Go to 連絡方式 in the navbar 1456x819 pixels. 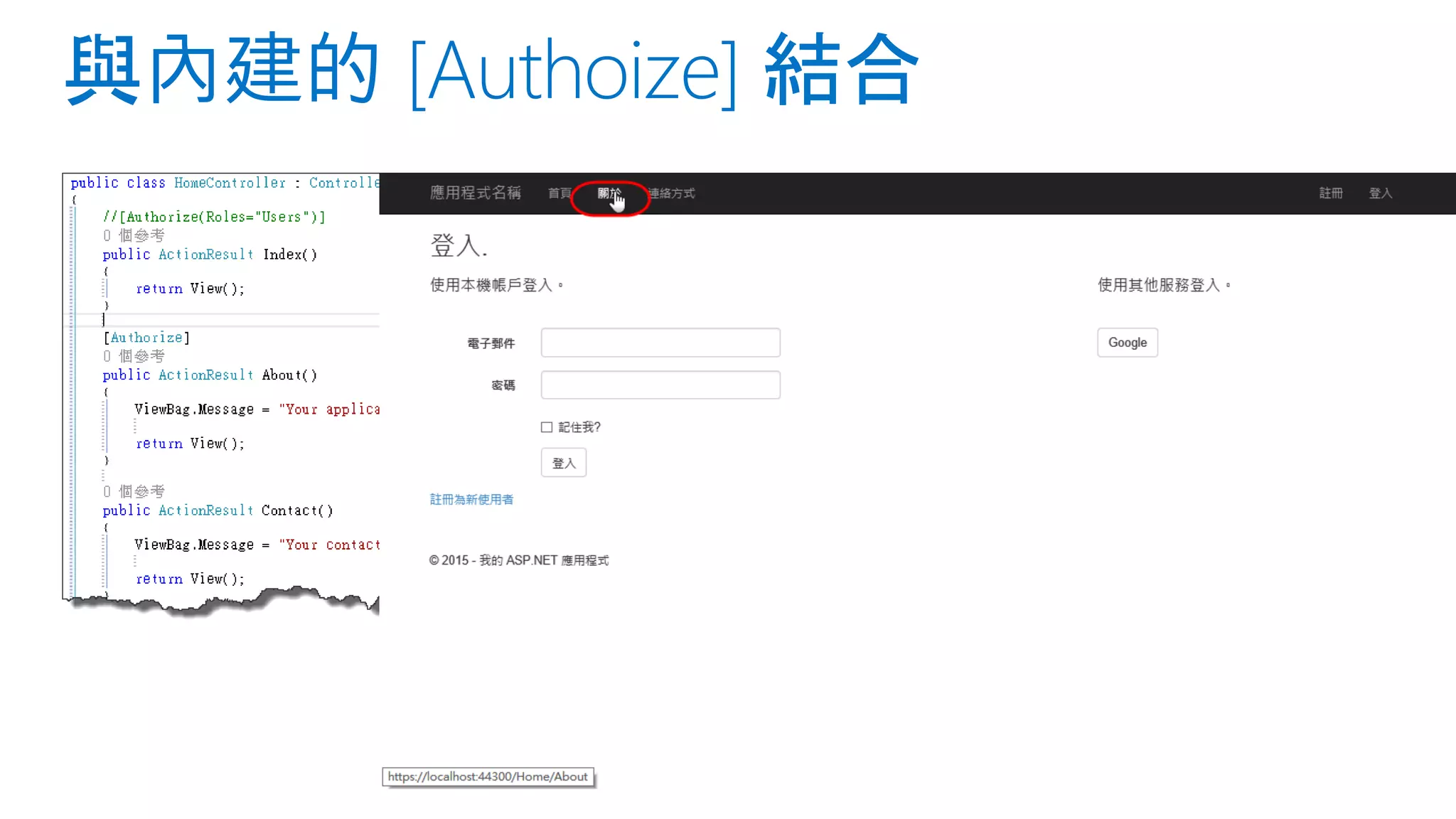pyautogui.click(x=672, y=193)
